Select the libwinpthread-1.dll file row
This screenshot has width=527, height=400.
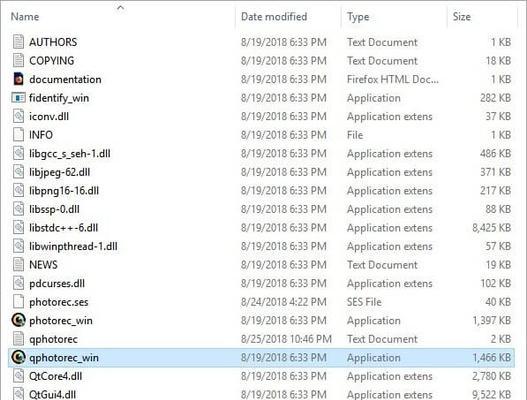261,246
